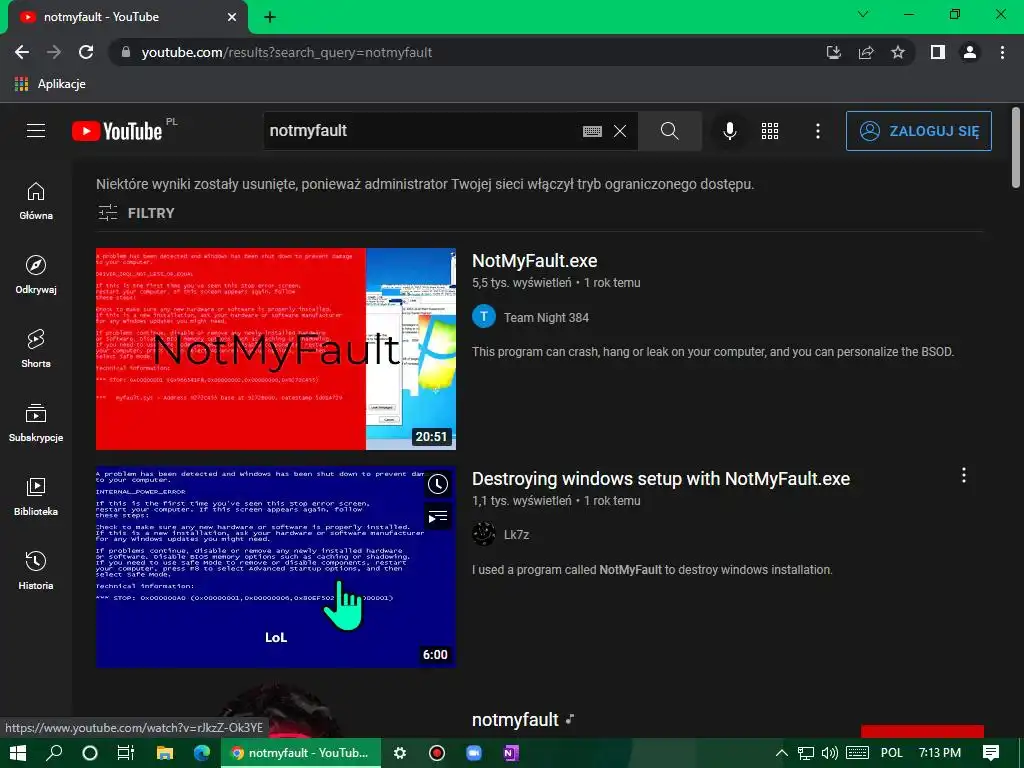Open Główna in sidebar

click(x=36, y=200)
